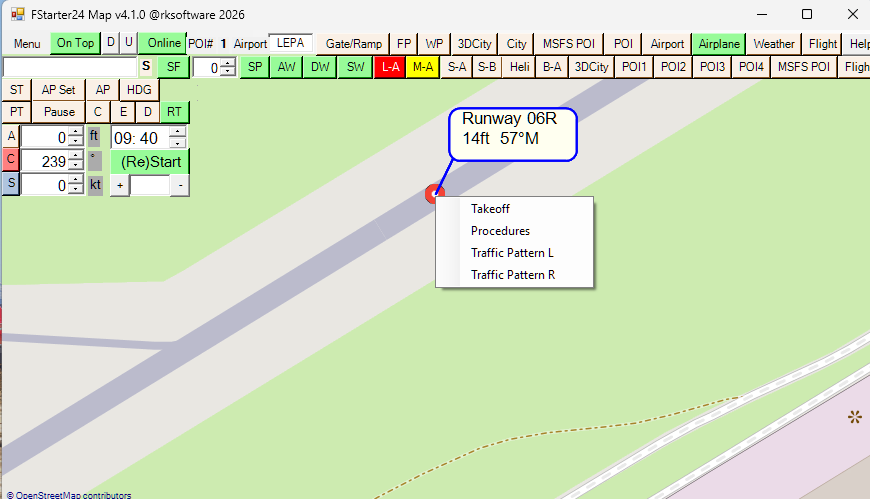
Task: Open the MSFS POI tab in top row
Action: click(x=569, y=44)
